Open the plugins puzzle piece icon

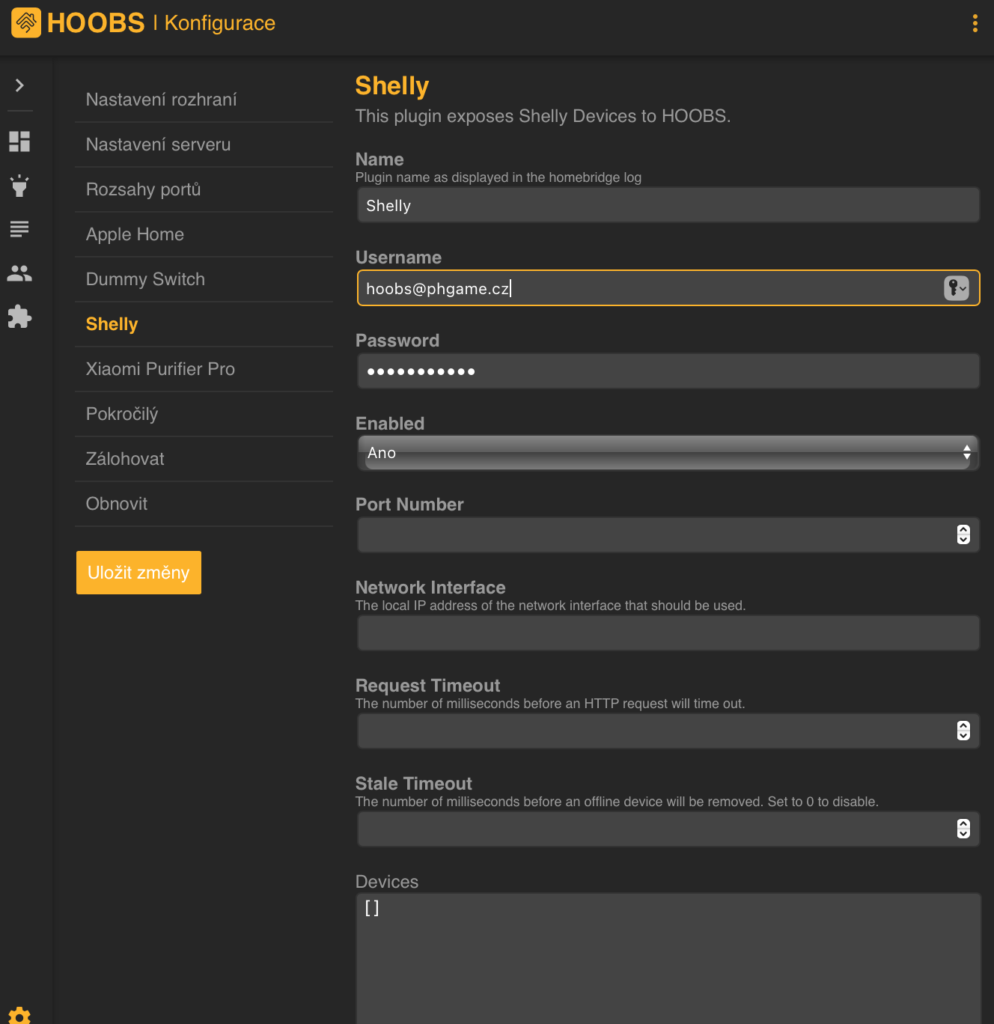point(19,317)
